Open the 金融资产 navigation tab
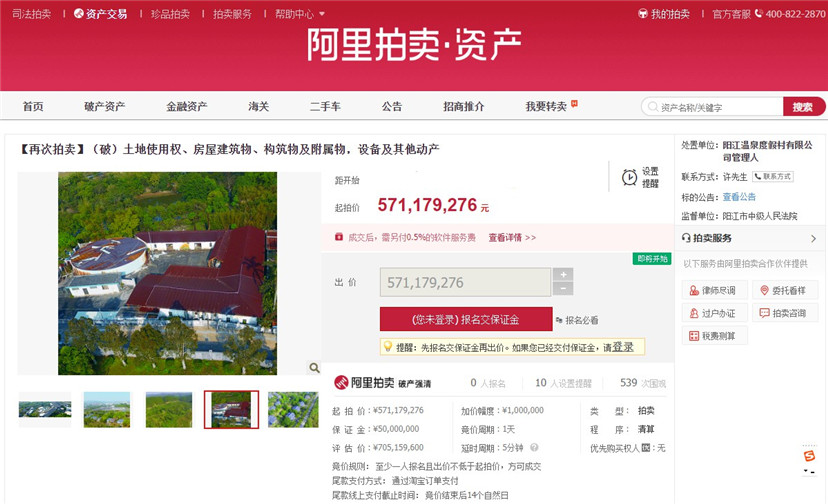Image resolution: width=828 pixels, height=504 pixels. [x=186, y=107]
